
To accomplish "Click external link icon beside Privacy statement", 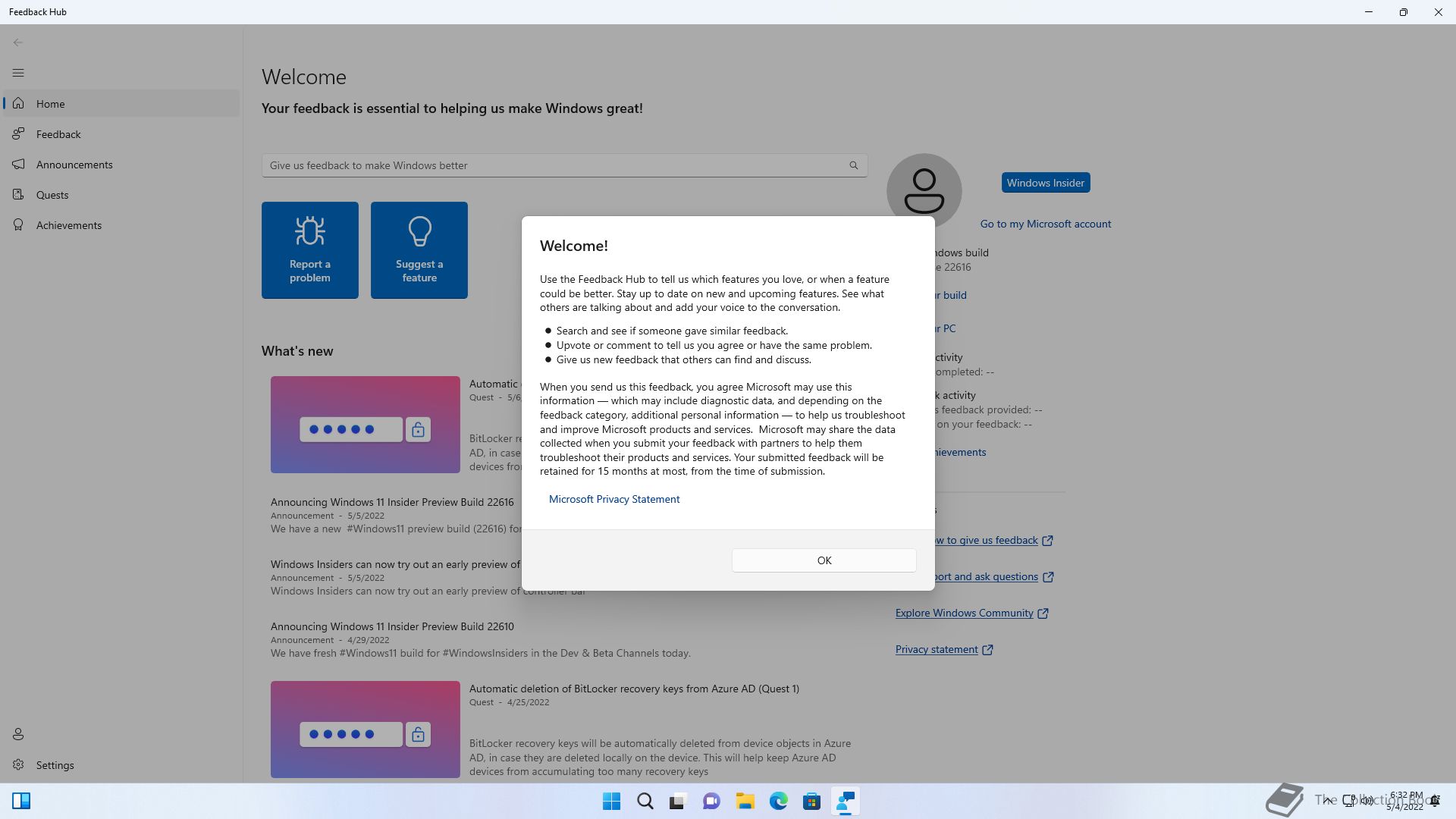I will [x=987, y=650].
